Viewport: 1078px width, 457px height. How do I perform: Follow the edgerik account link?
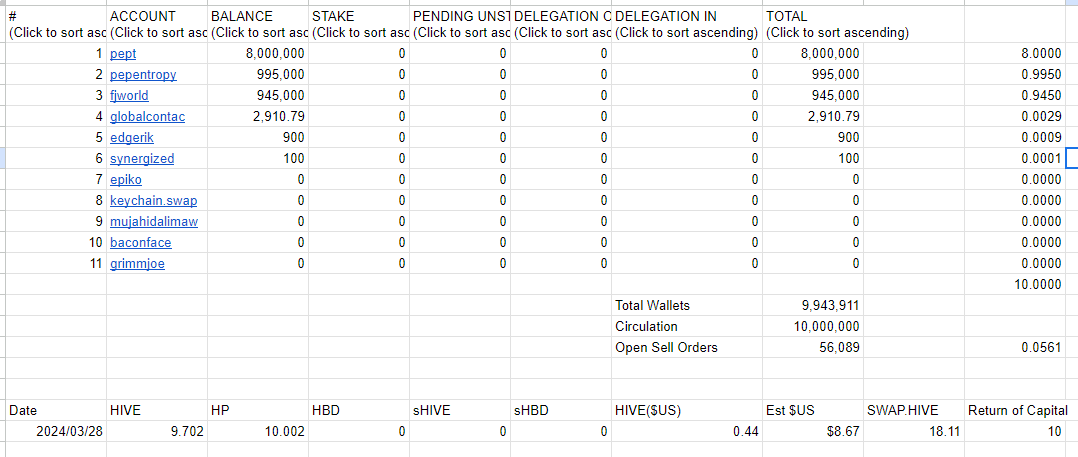127,137
